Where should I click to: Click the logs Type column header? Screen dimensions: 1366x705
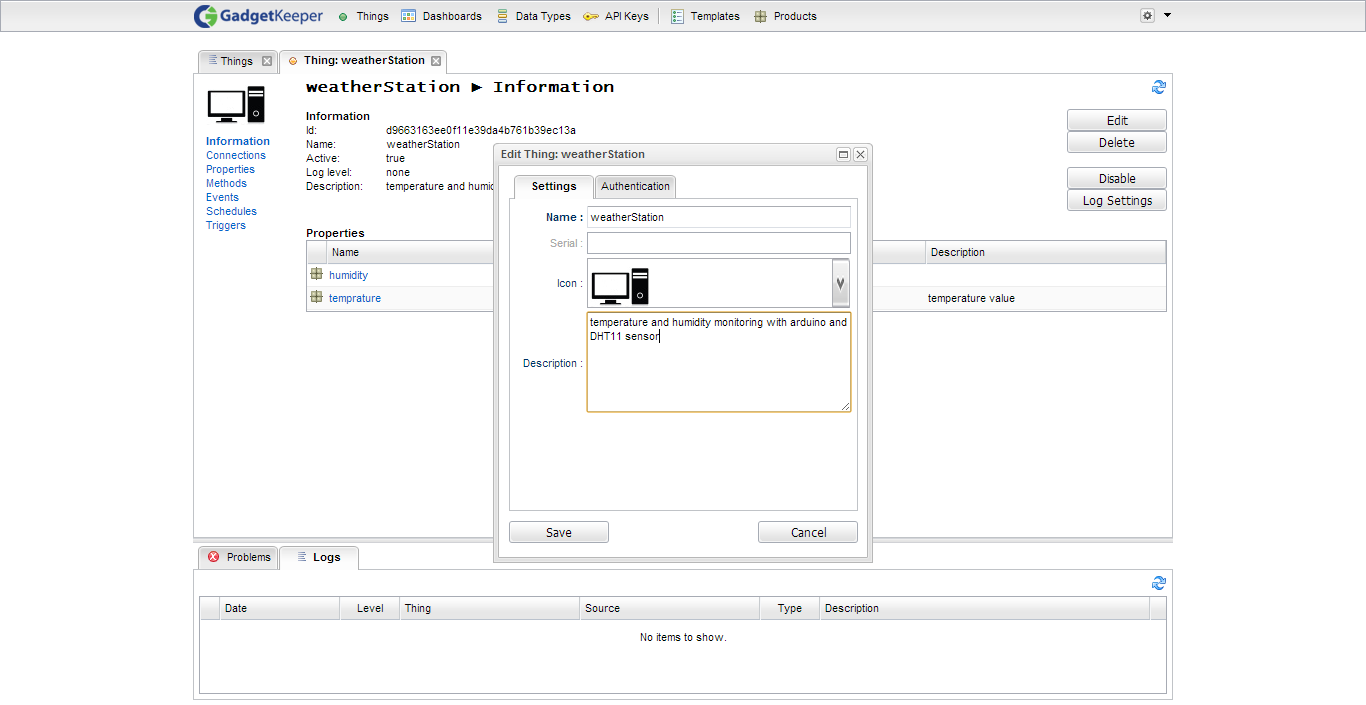(x=790, y=608)
